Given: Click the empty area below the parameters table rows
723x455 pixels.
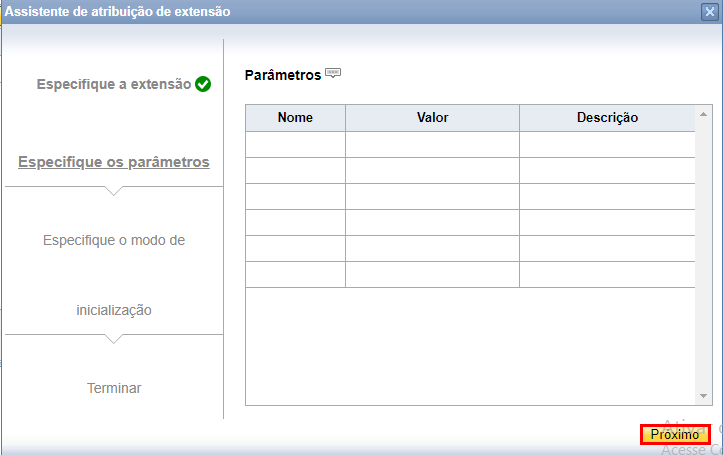Looking at the screenshot, I should 470,346.
